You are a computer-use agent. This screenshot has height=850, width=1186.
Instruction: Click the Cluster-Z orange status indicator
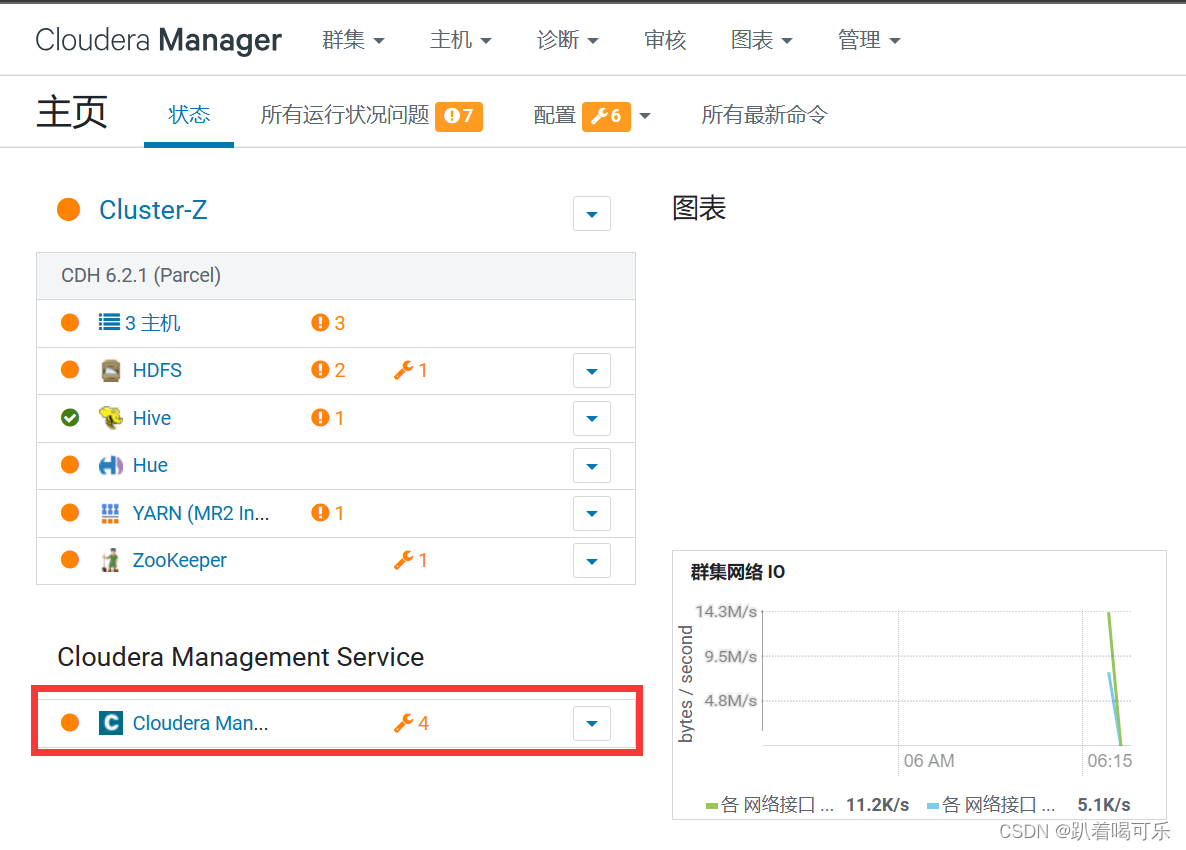click(x=69, y=209)
